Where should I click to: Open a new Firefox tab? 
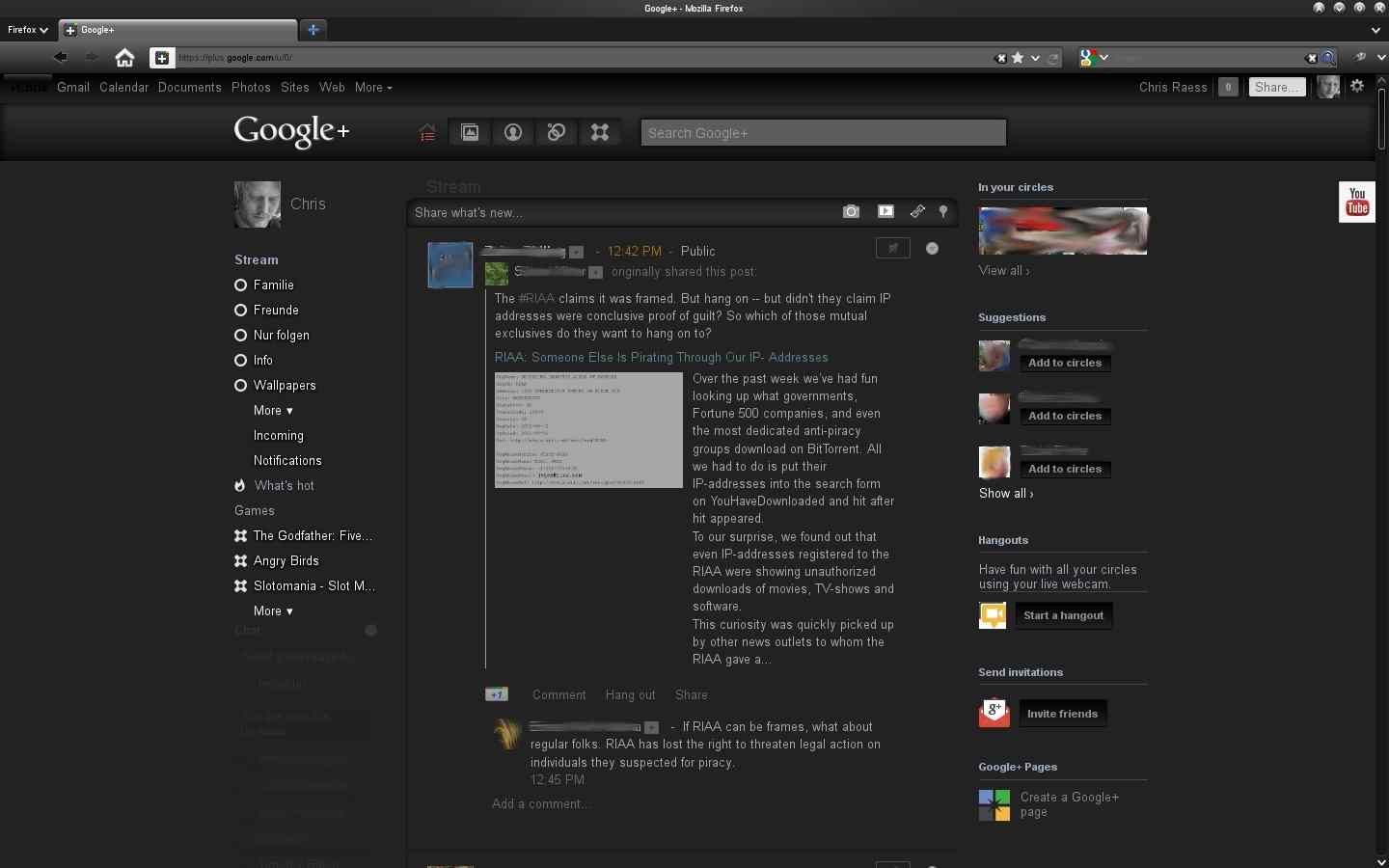pos(313,30)
